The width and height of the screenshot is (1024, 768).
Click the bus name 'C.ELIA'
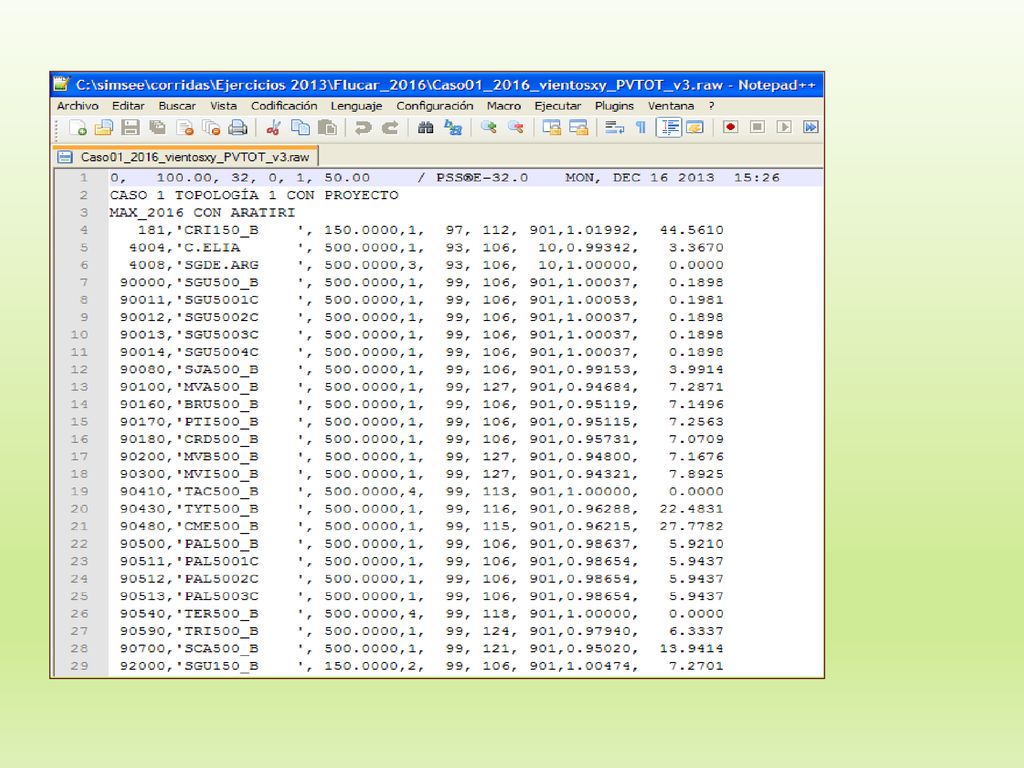click(212, 248)
